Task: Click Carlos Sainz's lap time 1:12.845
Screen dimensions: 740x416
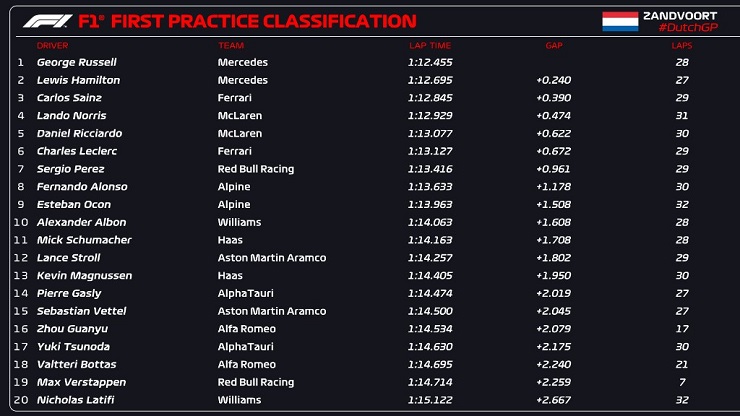Action: [x=430, y=98]
